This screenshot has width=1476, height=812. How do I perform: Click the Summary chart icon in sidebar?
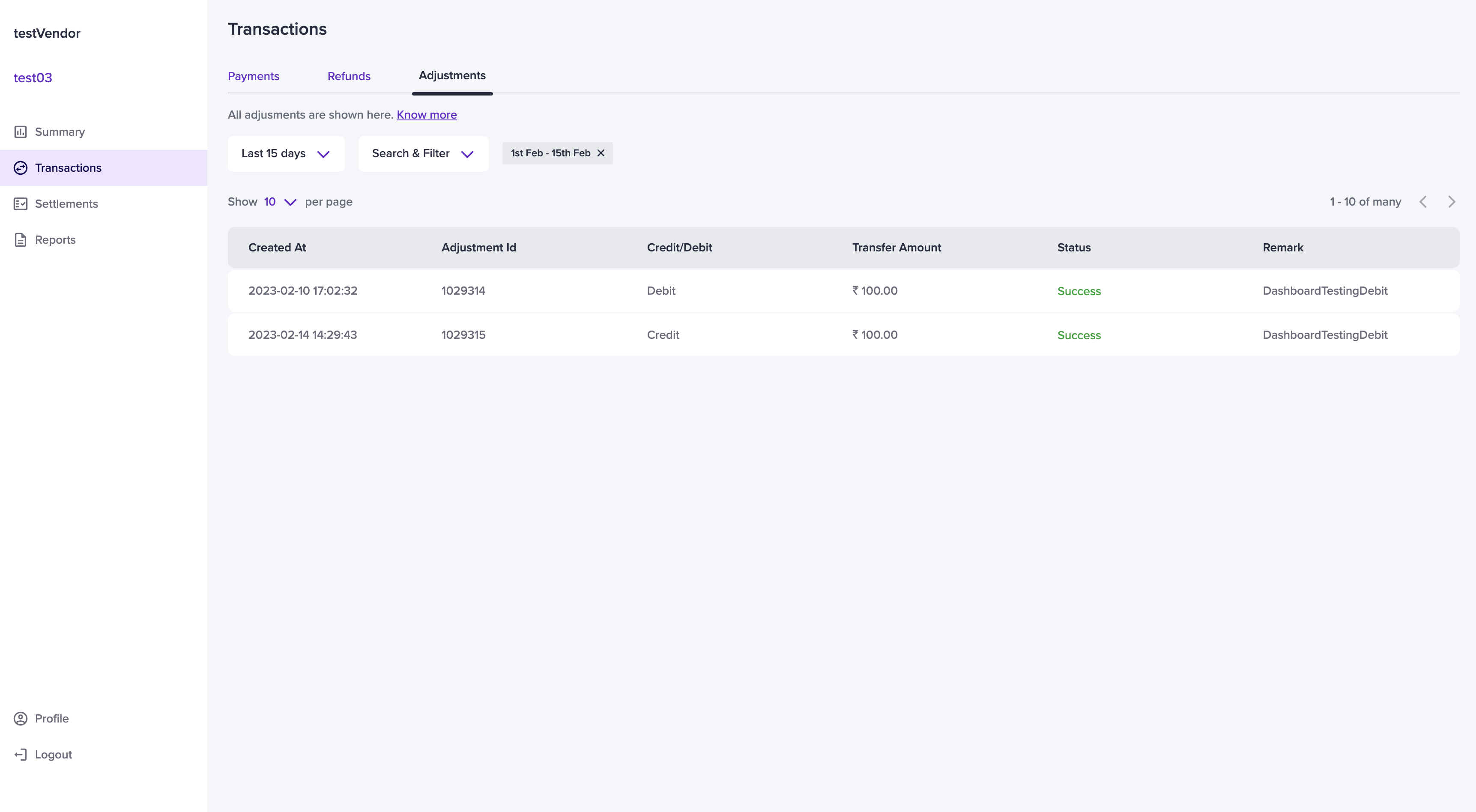pos(21,132)
